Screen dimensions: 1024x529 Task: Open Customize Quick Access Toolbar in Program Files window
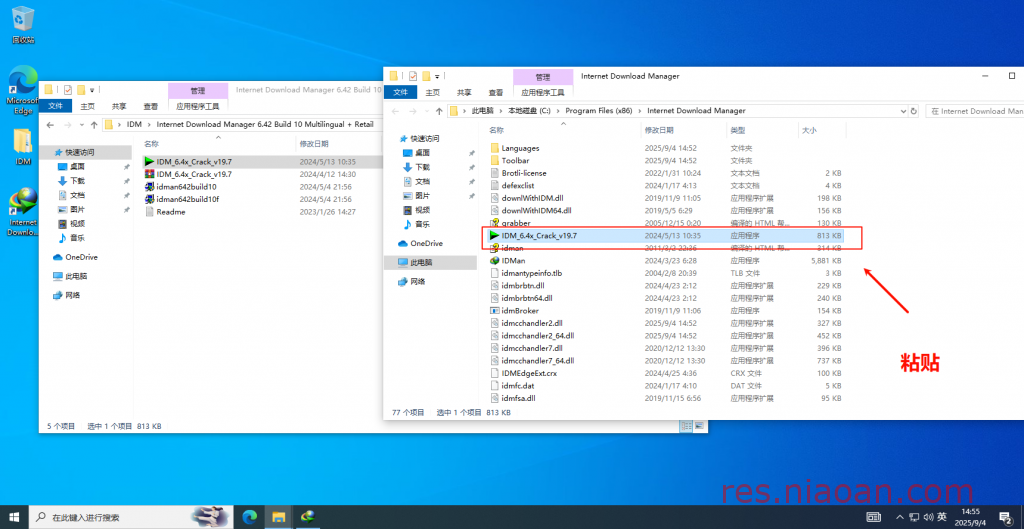[x=437, y=76]
